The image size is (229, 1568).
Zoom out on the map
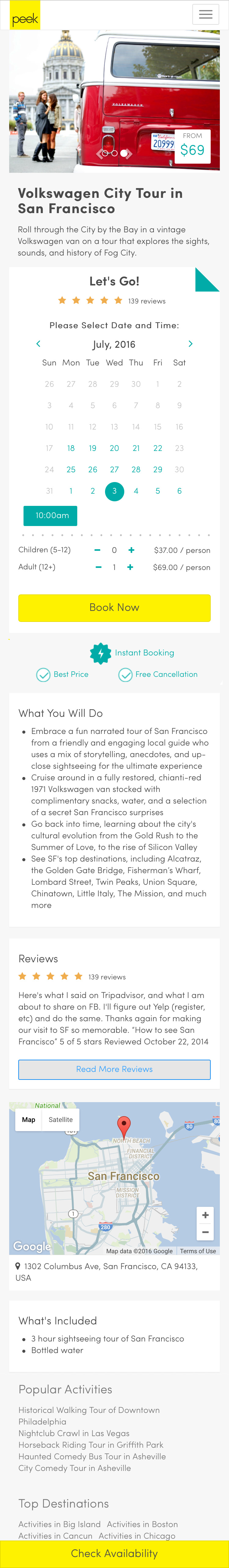click(x=205, y=1232)
